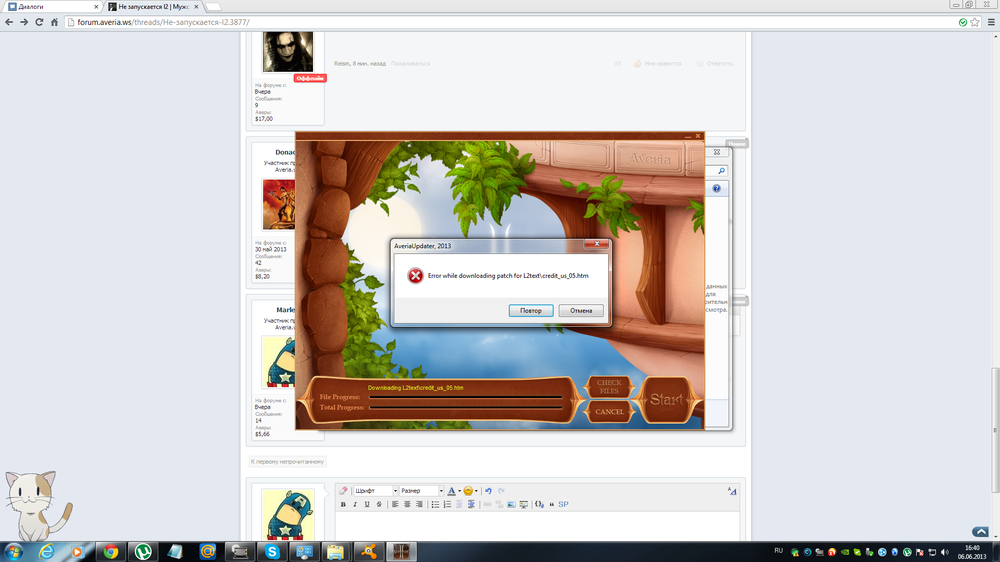This screenshot has width=1000, height=562.
Task: Center align text in the editor
Action: (407, 505)
